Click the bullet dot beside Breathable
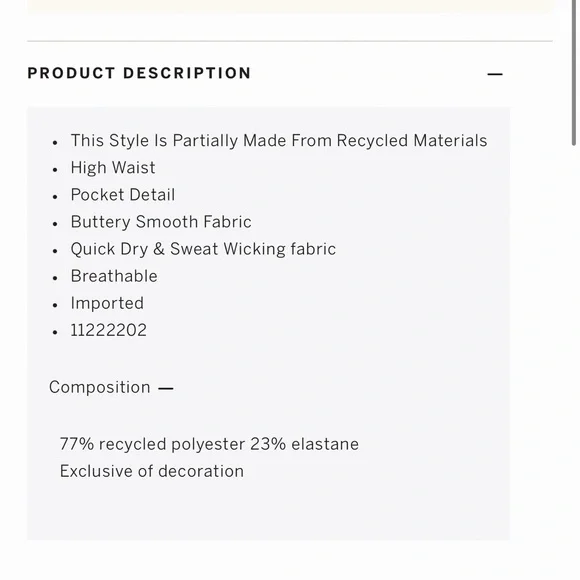 55,278
